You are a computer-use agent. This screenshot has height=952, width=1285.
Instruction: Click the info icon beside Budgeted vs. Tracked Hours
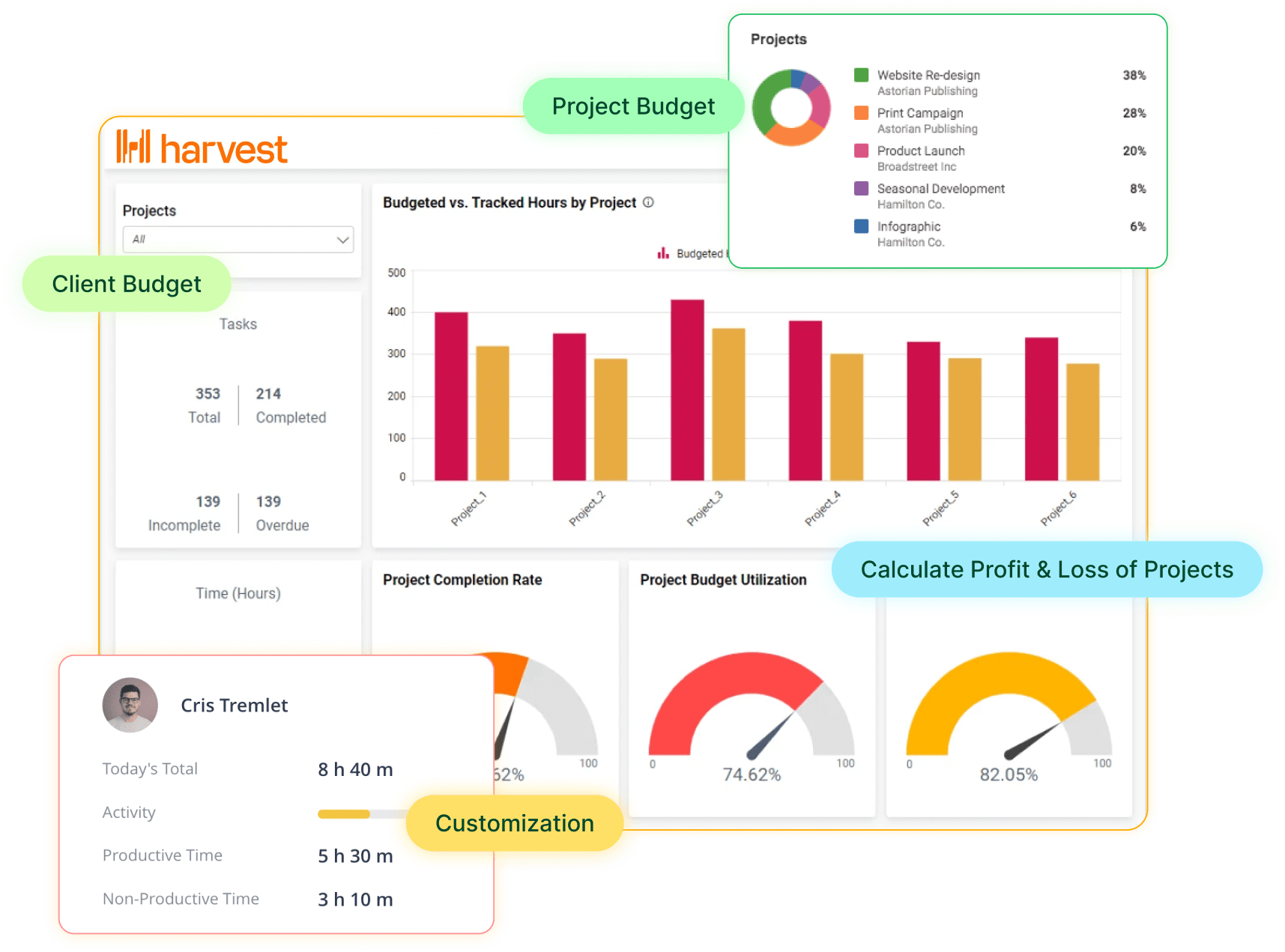pyautogui.click(x=649, y=202)
